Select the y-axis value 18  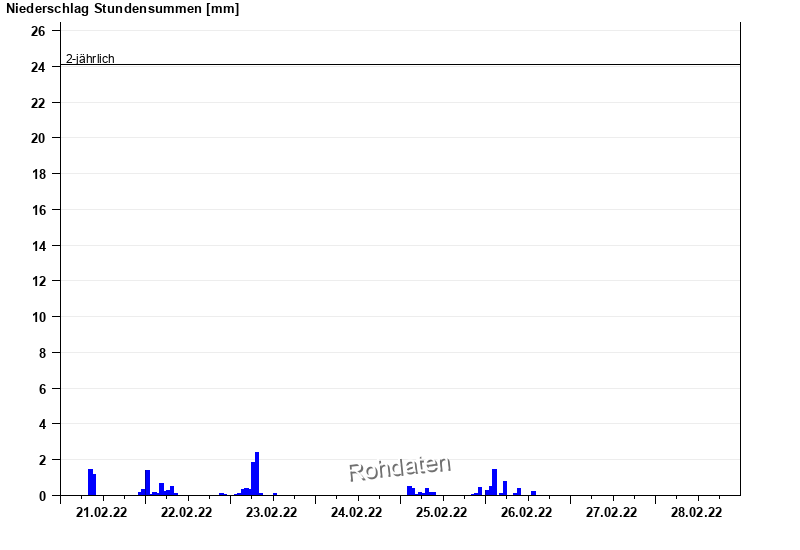[x=38, y=174]
